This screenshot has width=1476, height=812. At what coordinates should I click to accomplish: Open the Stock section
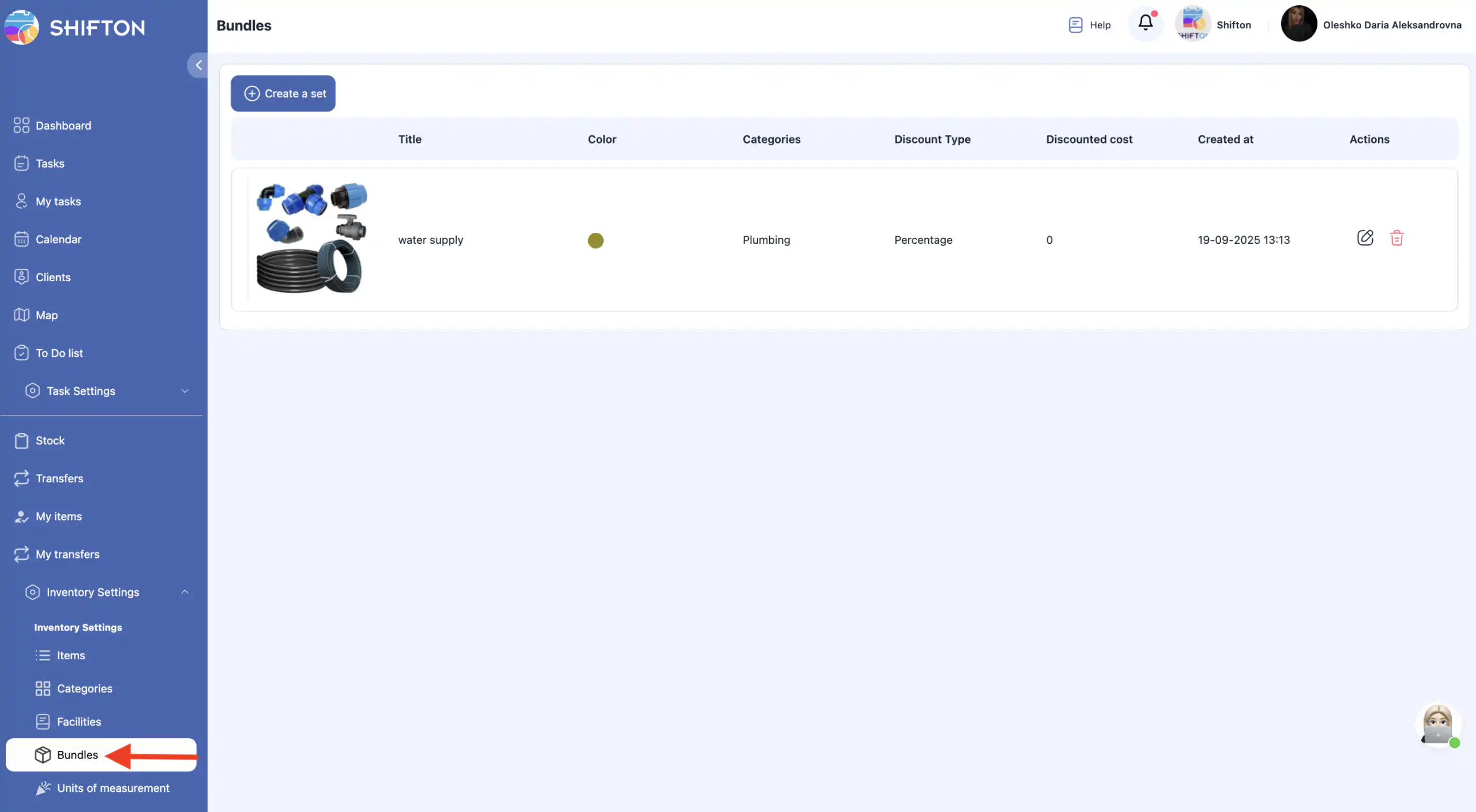pyautogui.click(x=50, y=440)
